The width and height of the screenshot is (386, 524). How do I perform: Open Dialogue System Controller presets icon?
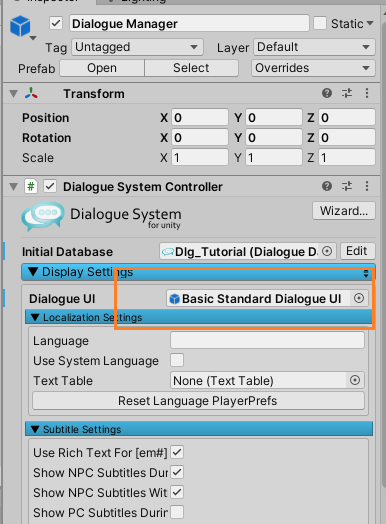pos(347,186)
